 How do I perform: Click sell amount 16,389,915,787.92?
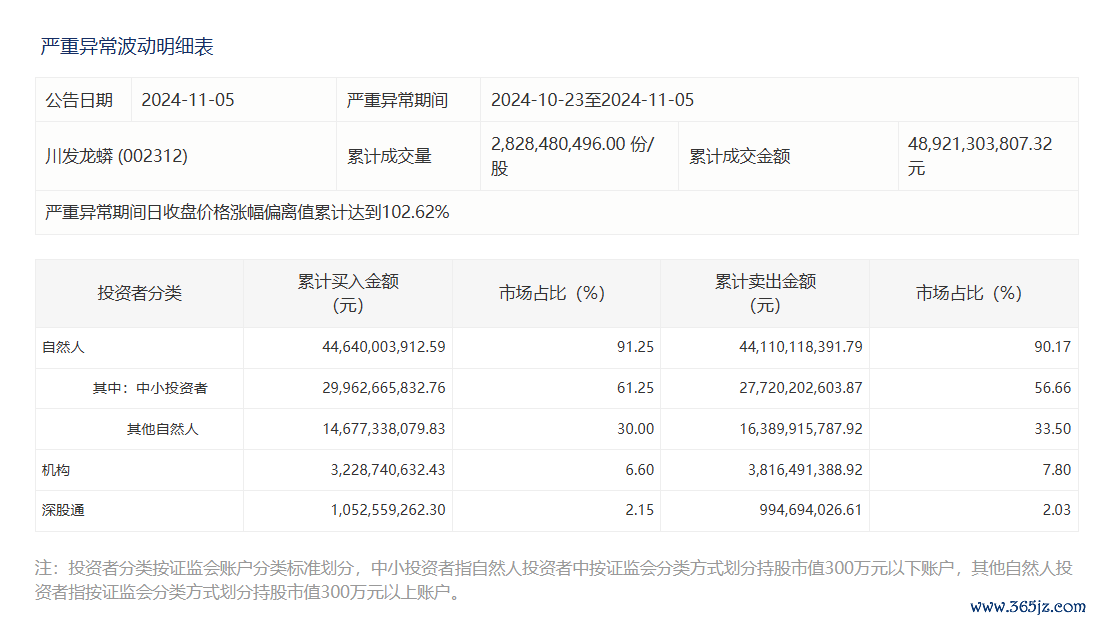click(x=801, y=430)
